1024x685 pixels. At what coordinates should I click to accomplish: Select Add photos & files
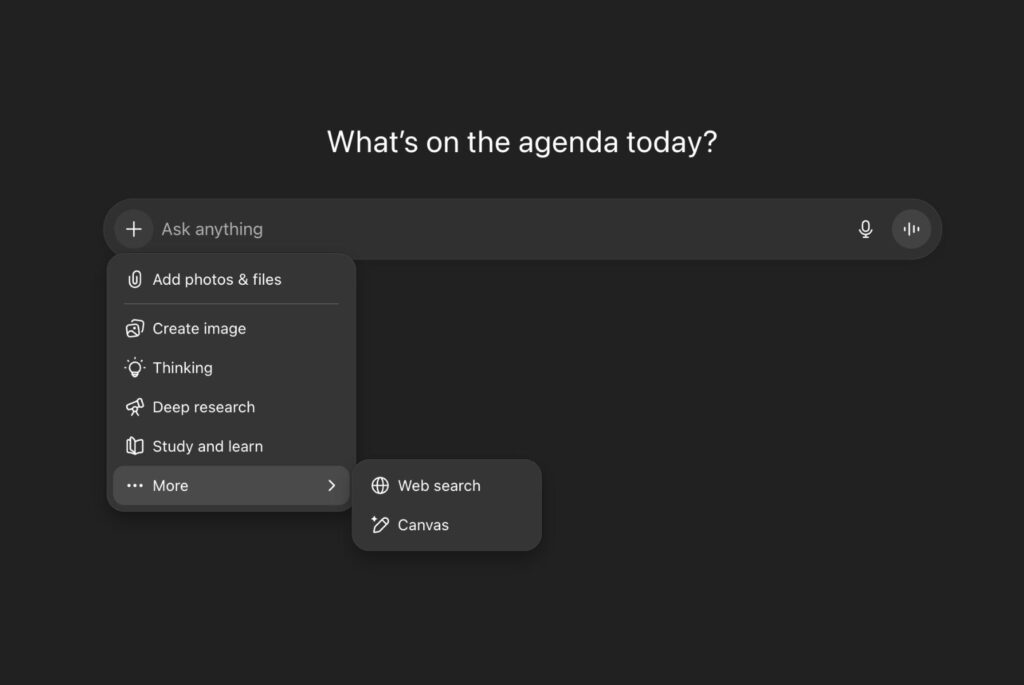point(217,280)
